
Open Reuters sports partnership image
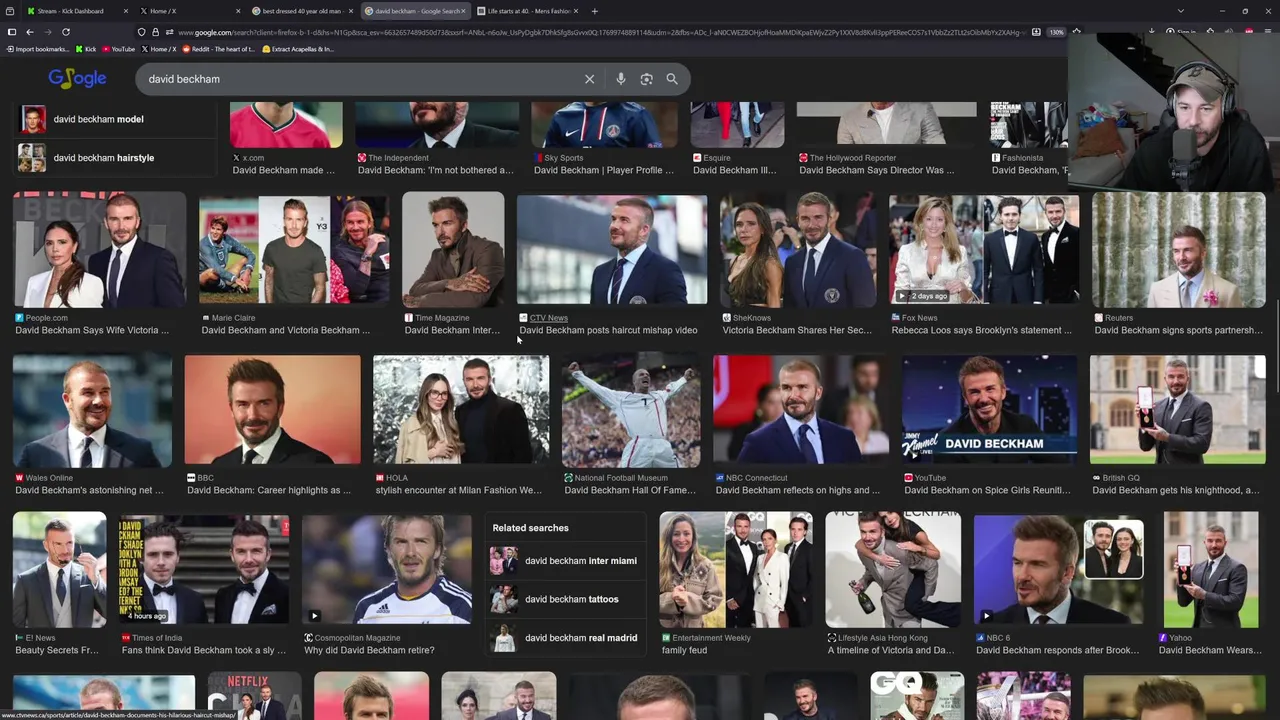(x=1178, y=250)
